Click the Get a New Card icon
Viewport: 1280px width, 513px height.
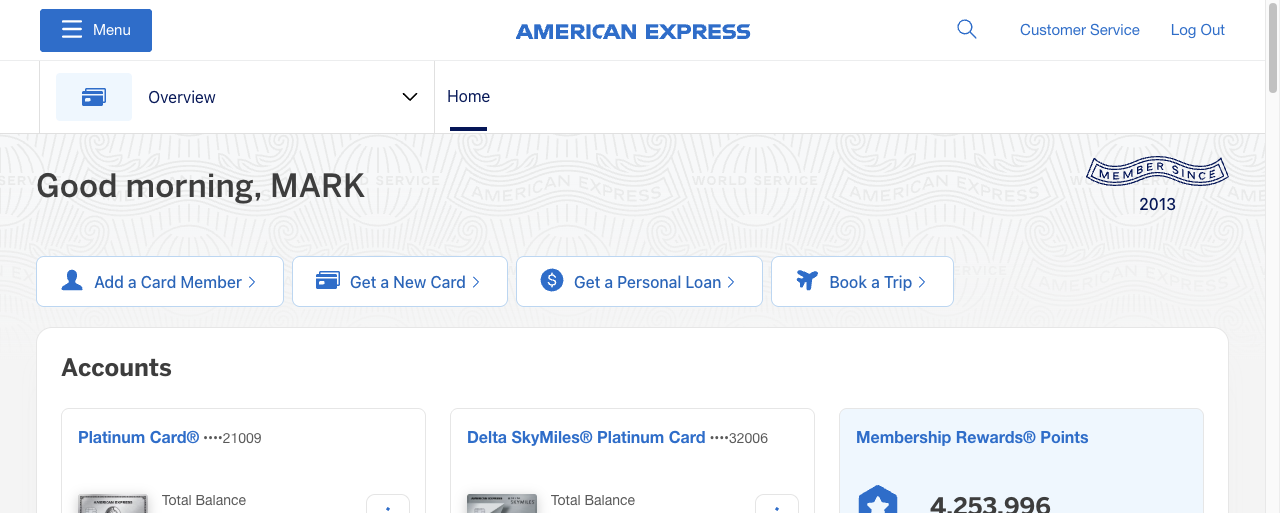tap(328, 281)
